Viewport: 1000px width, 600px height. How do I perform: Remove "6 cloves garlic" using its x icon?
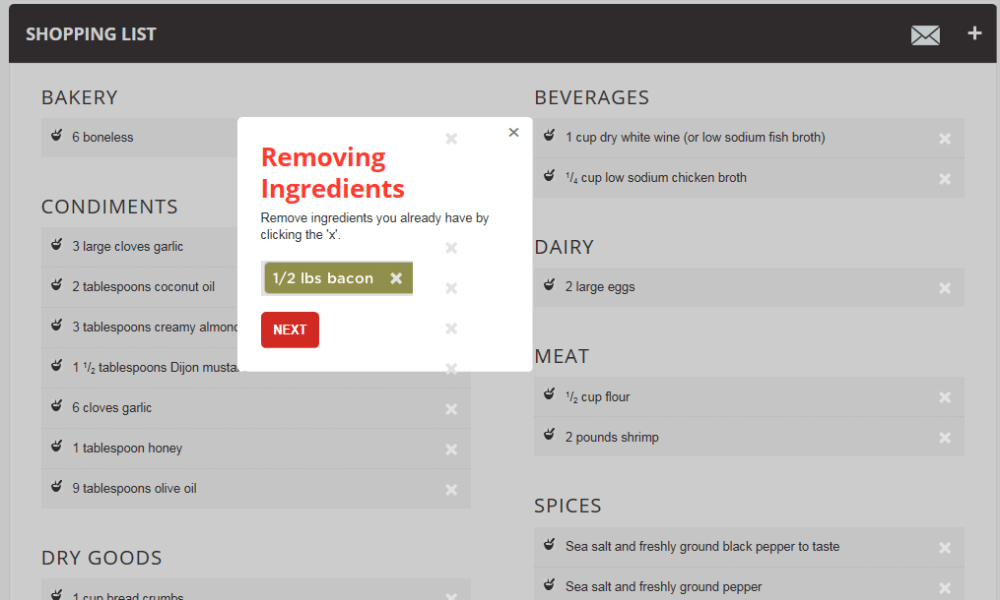(x=450, y=408)
